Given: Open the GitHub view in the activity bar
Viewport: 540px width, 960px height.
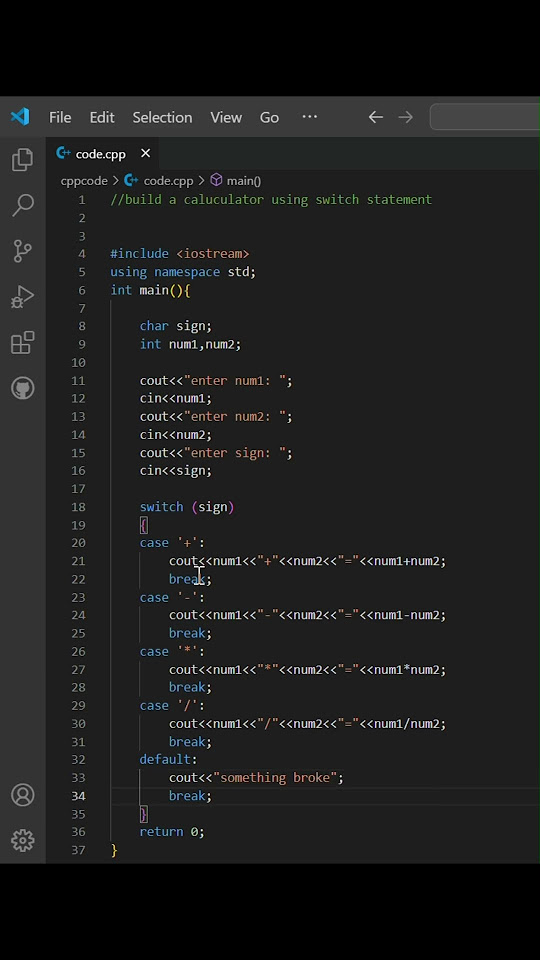Looking at the screenshot, I should pyautogui.click(x=23, y=388).
